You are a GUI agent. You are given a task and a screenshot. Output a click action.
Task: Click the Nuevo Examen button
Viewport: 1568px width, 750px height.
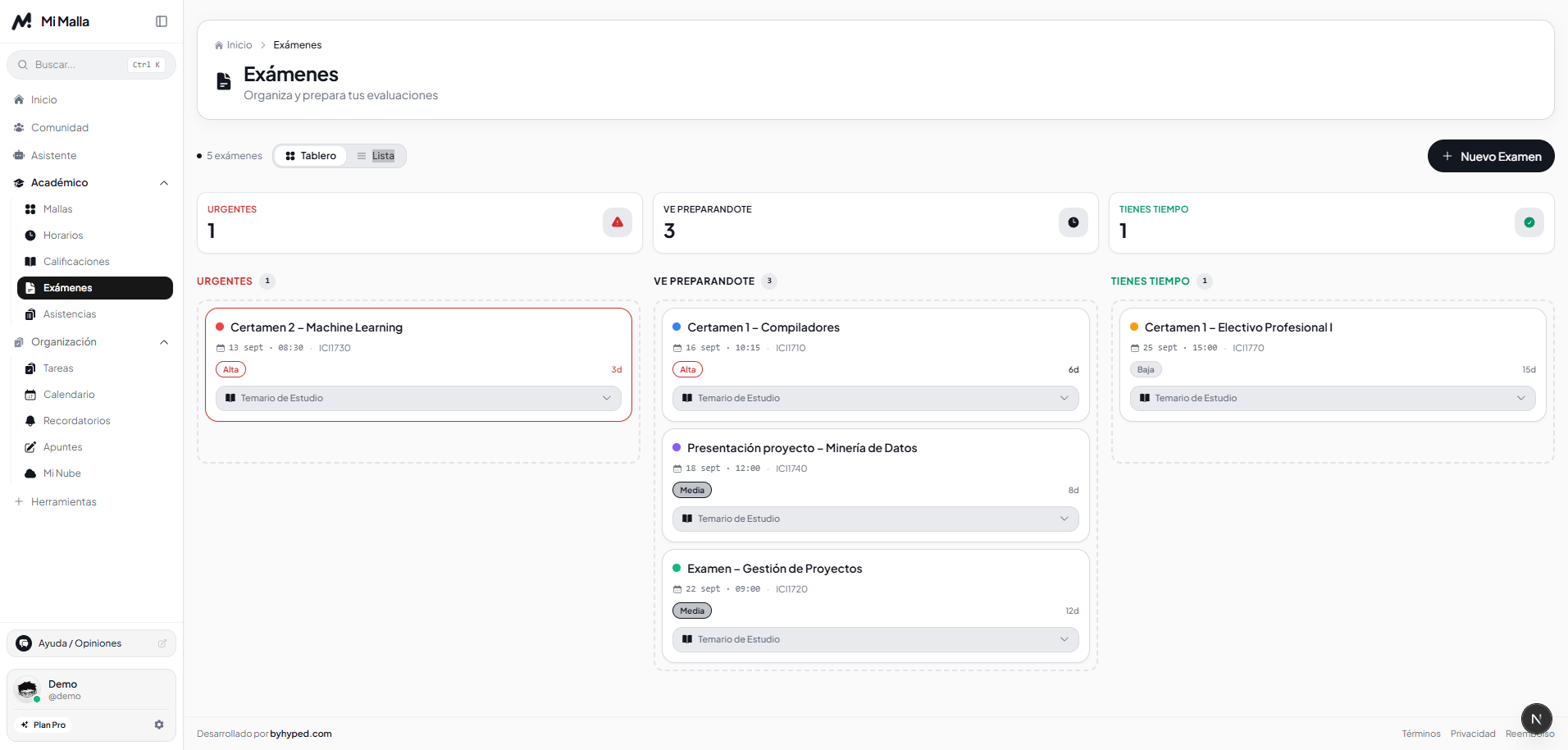click(x=1491, y=156)
